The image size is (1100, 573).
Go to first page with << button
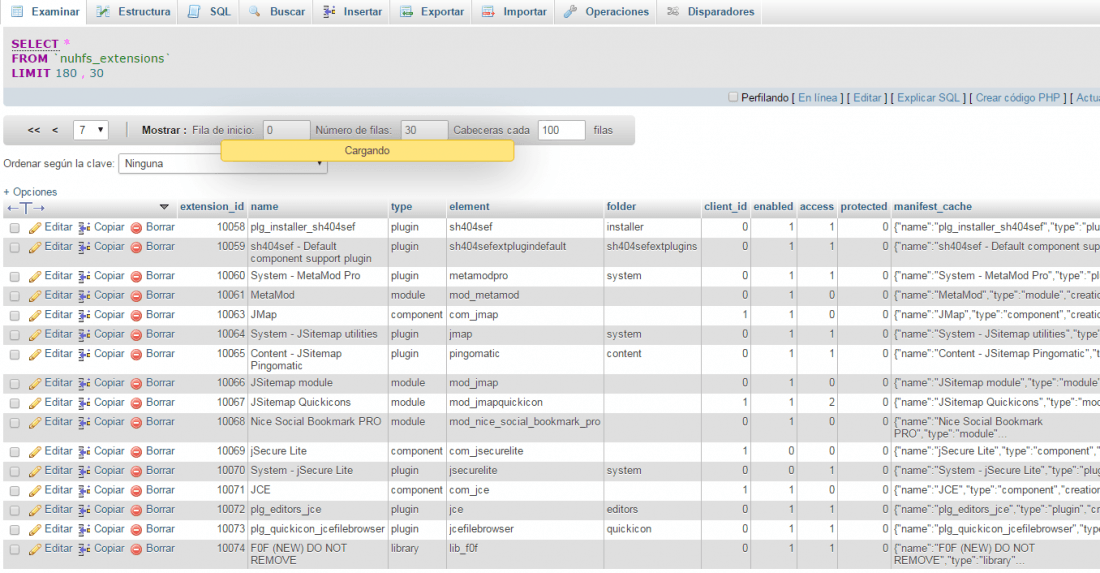(34, 130)
